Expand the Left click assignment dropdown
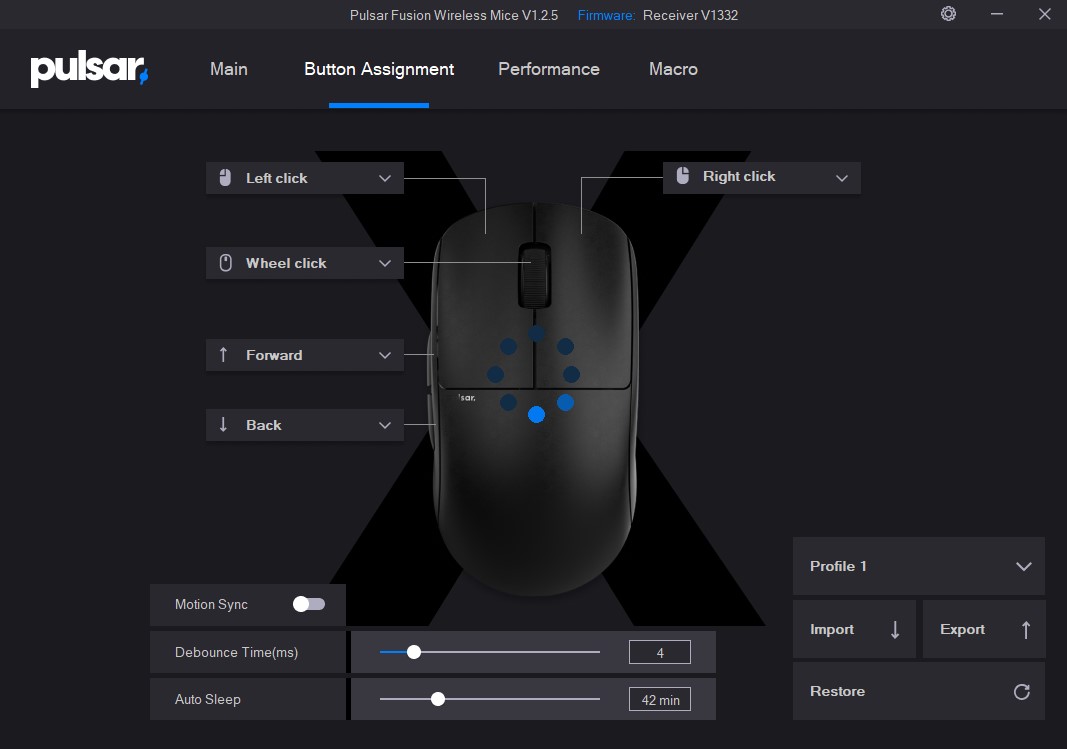Viewport: 1067px width, 749px height. click(385, 178)
